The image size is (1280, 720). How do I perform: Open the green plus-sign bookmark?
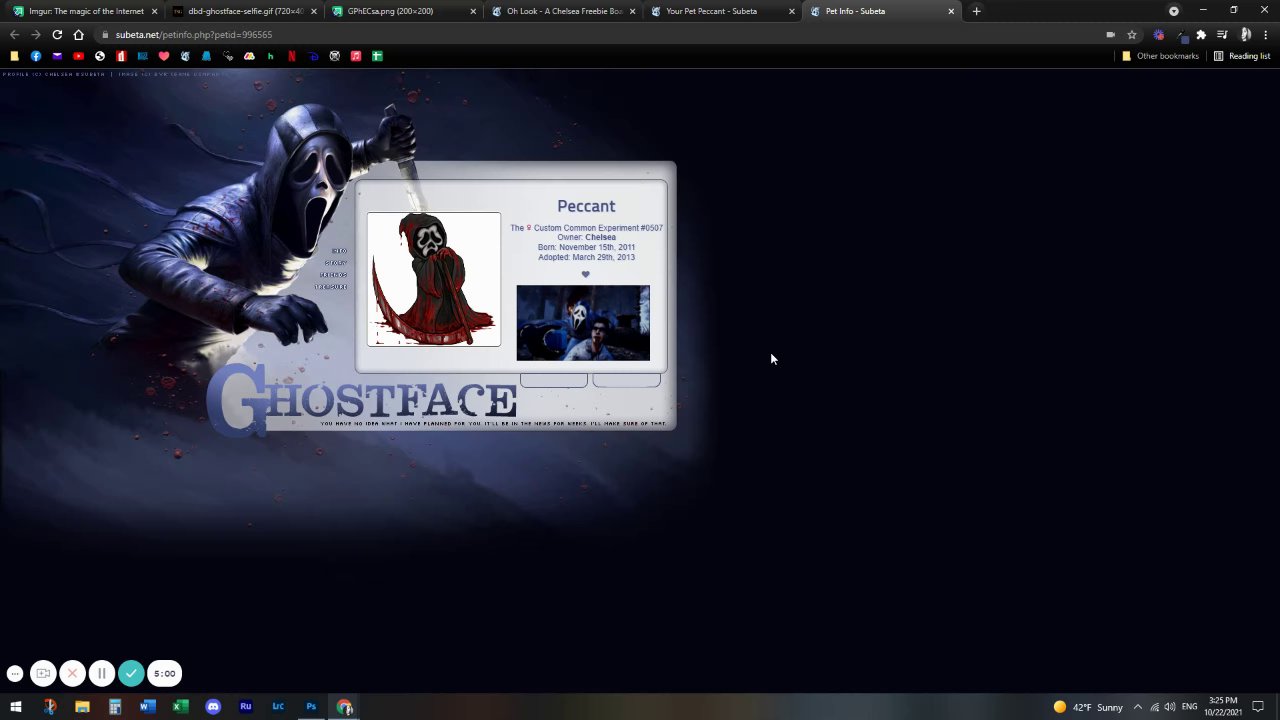click(377, 56)
